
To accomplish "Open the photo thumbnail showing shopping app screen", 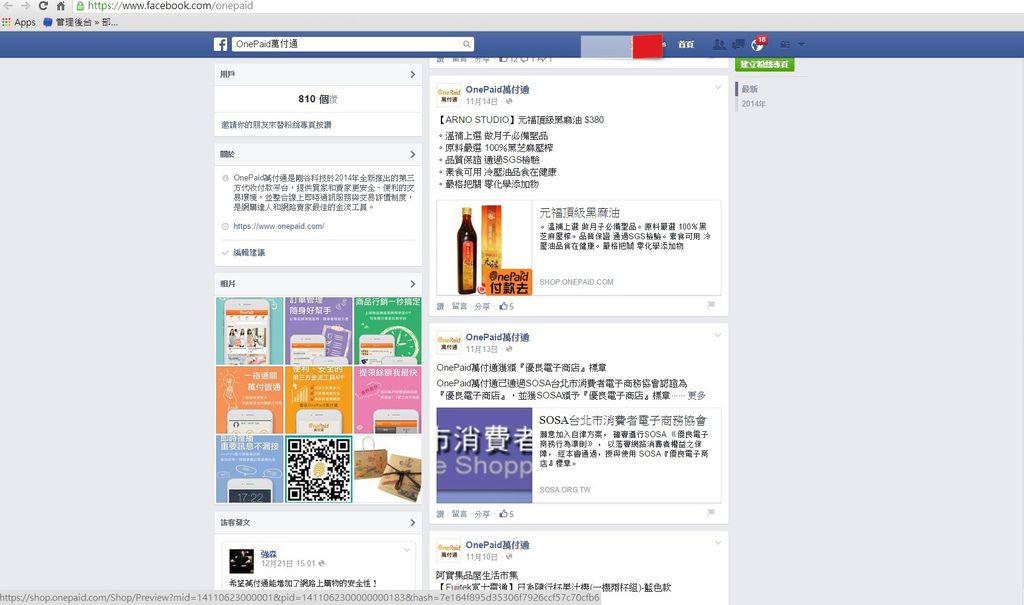I will tap(249, 331).
